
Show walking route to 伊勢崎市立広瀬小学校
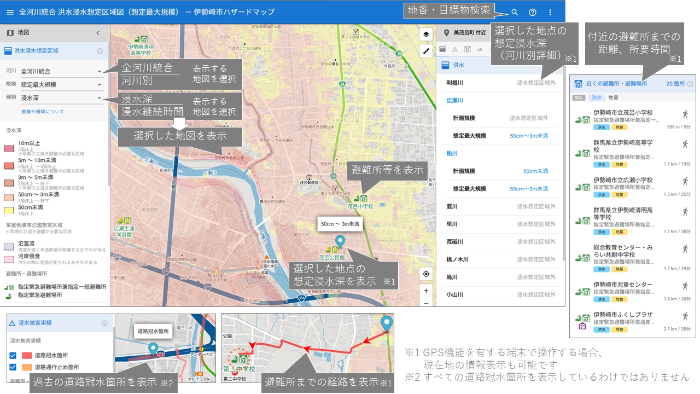point(685,181)
